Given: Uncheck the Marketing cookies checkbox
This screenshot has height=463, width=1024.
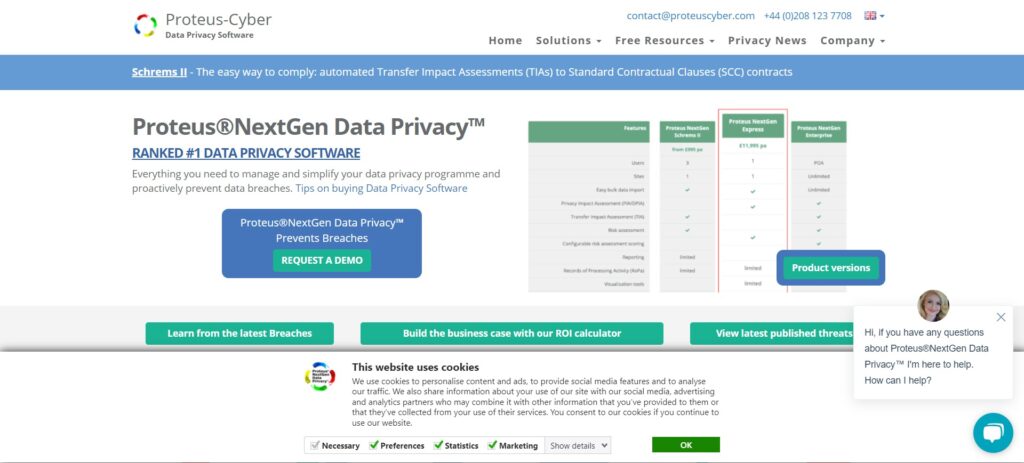Looking at the screenshot, I should [x=492, y=445].
